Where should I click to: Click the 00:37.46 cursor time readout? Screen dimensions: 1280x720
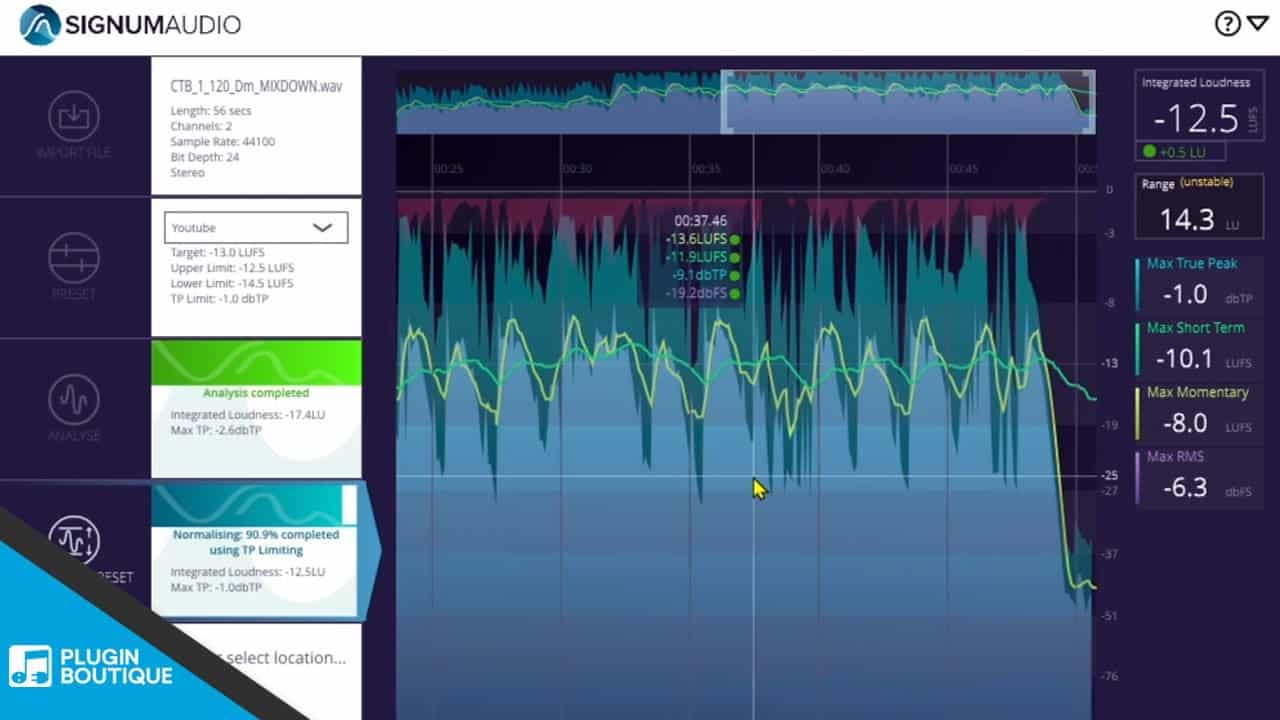(701, 221)
